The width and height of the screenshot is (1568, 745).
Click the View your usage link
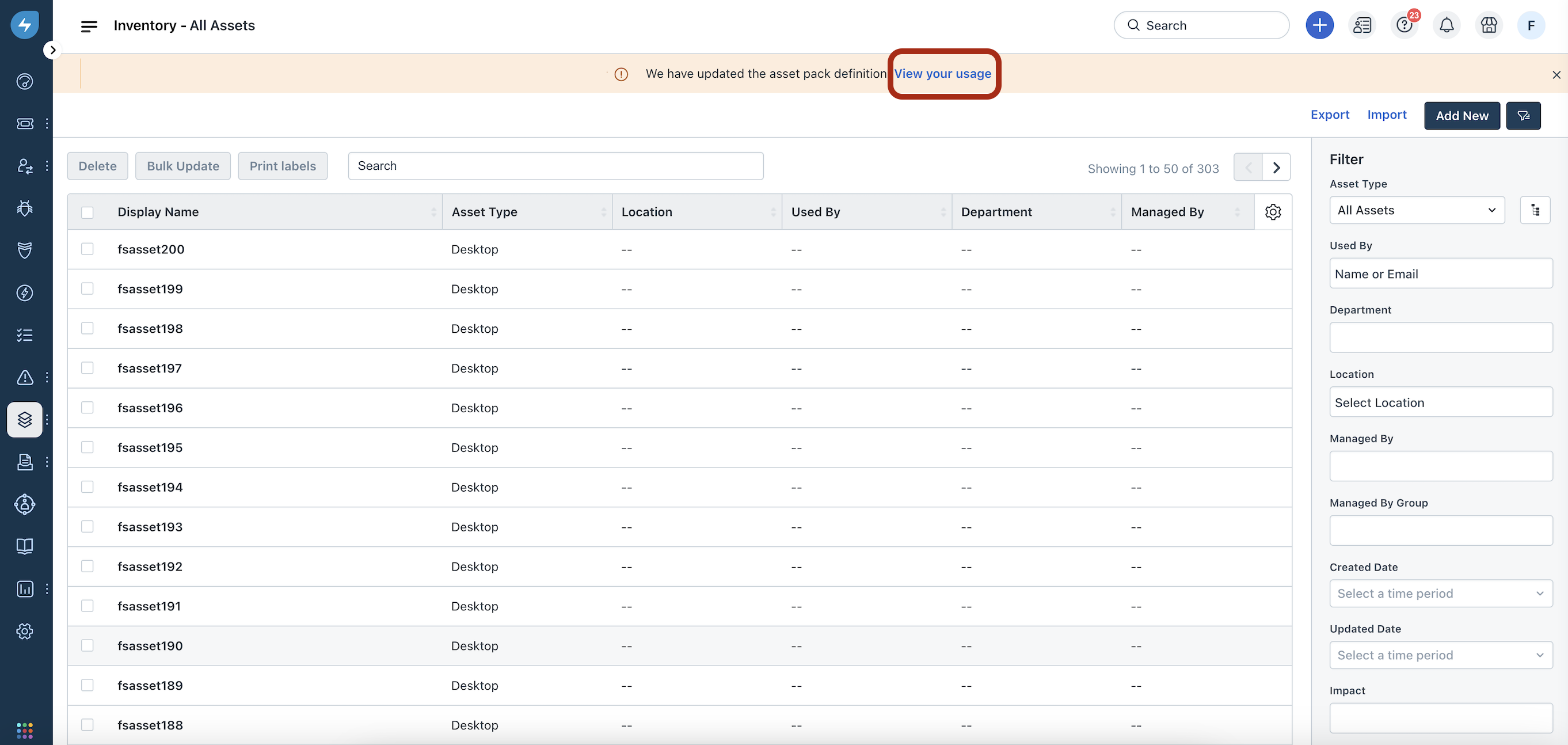click(x=942, y=74)
